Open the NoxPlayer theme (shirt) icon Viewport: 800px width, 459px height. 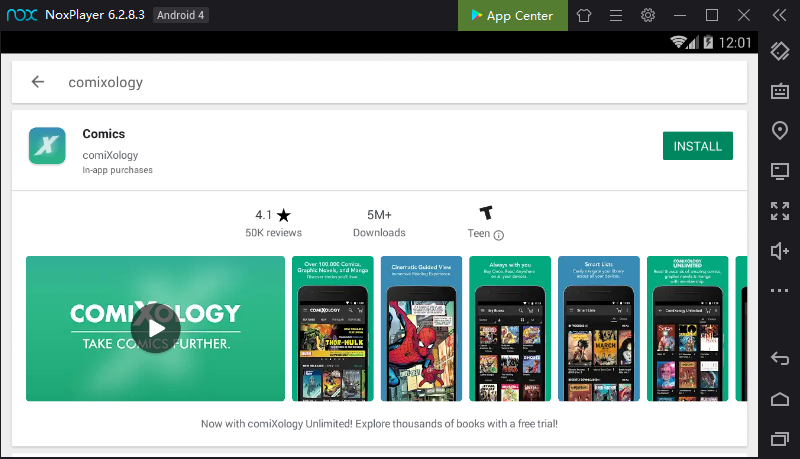pos(584,15)
